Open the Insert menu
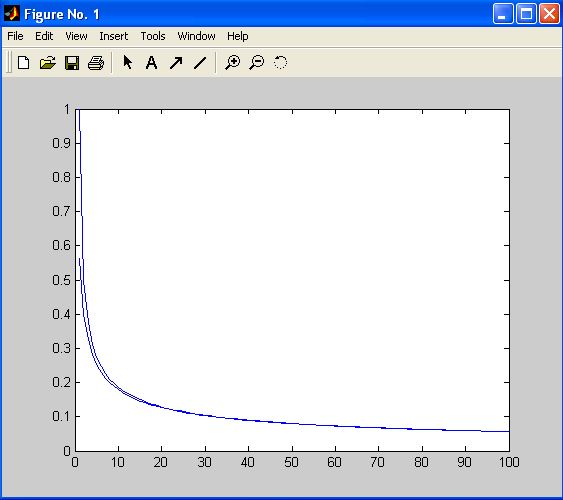 (x=113, y=36)
